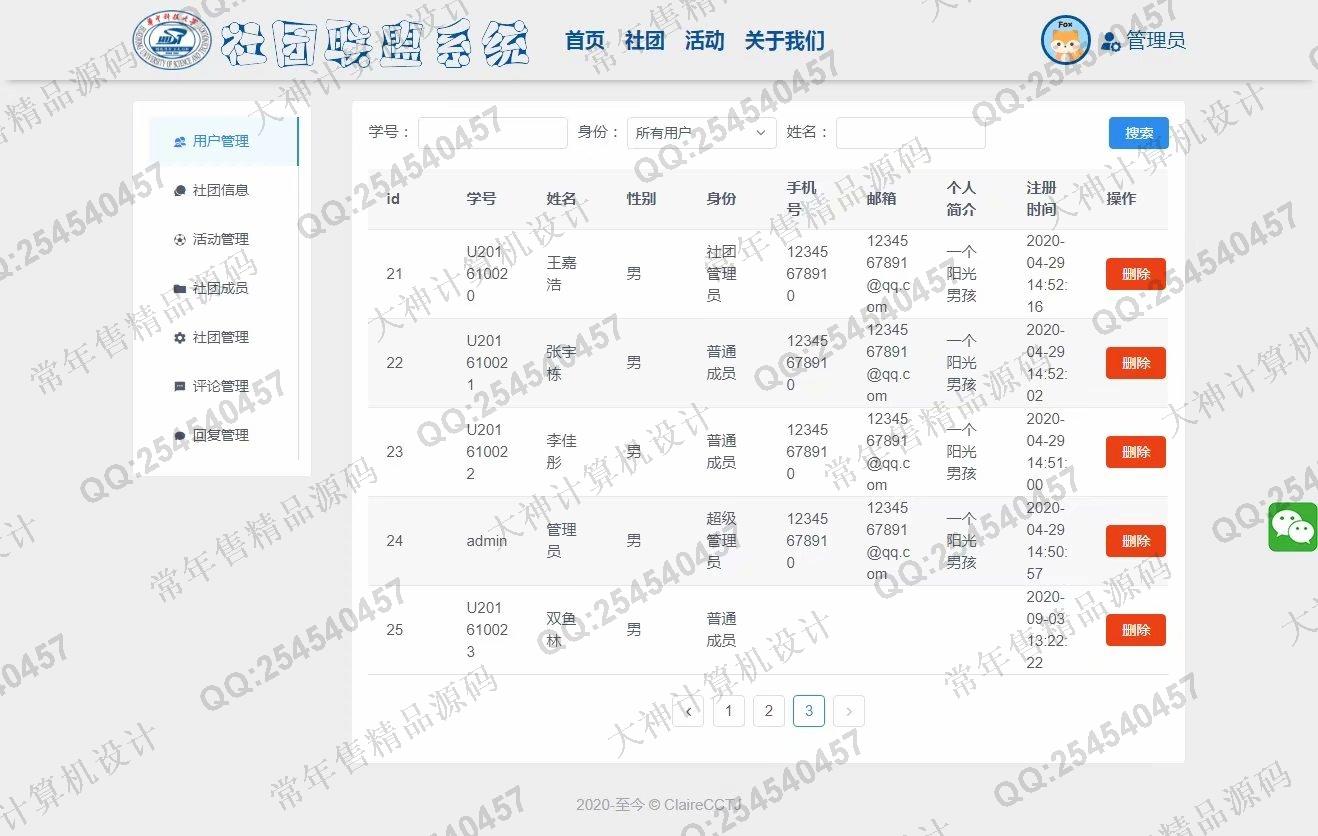Open 关于我们 in top navigation
1318x836 pixels.
coord(785,41)
